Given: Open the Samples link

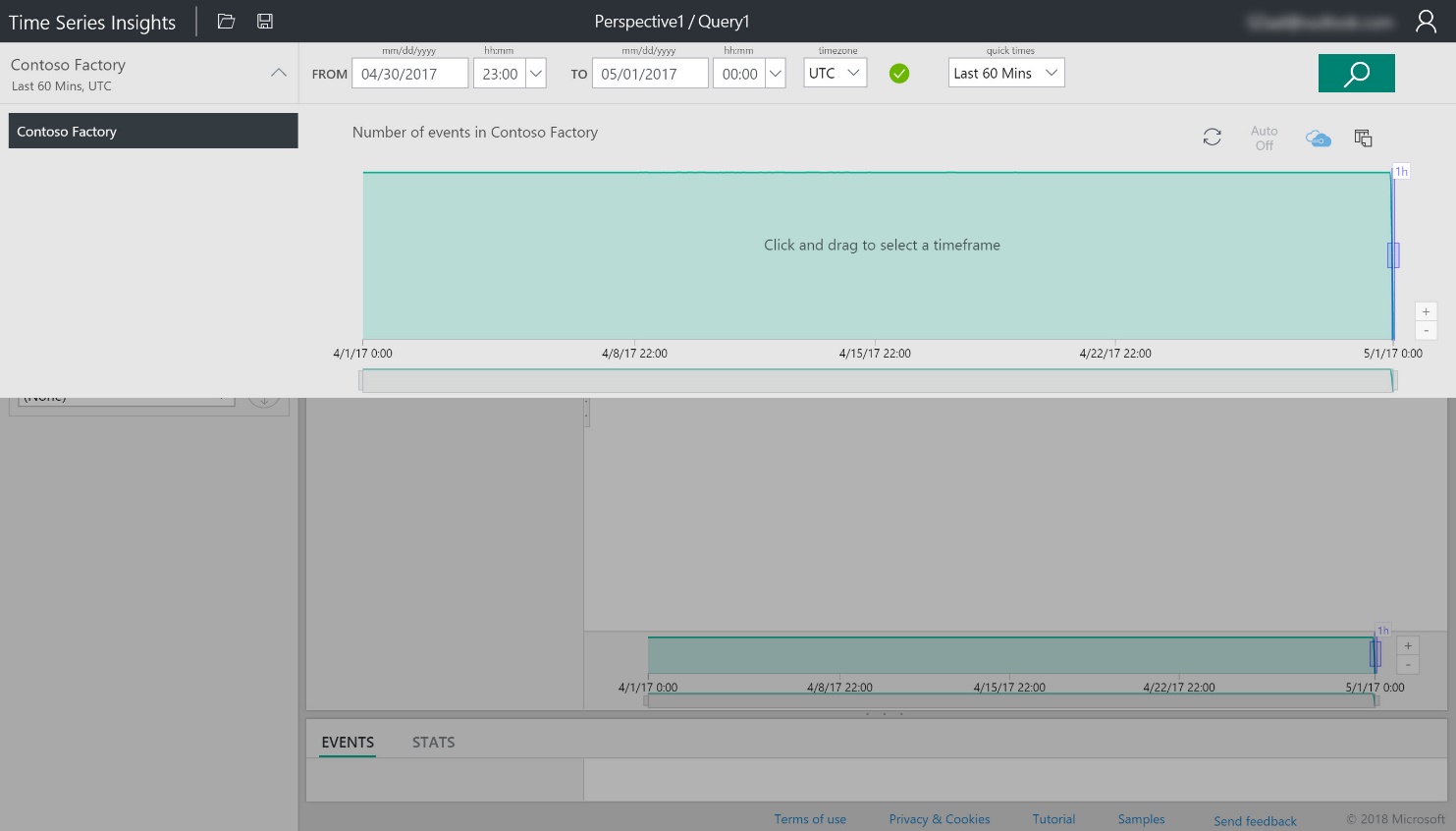Looking at the screenshot, I should (1141, 819).
